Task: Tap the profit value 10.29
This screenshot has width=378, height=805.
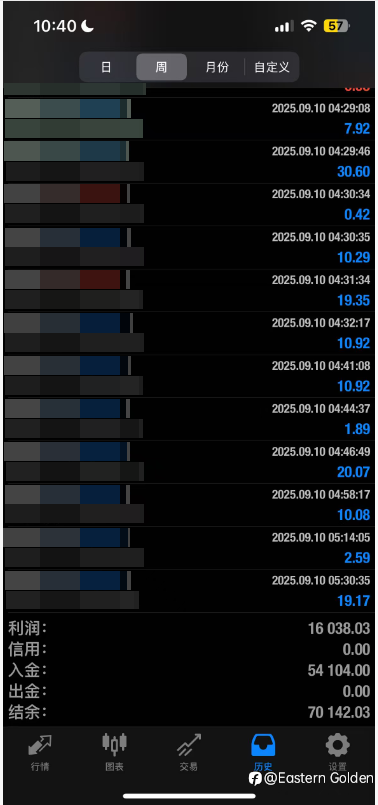Action: [x=354, y=258]
